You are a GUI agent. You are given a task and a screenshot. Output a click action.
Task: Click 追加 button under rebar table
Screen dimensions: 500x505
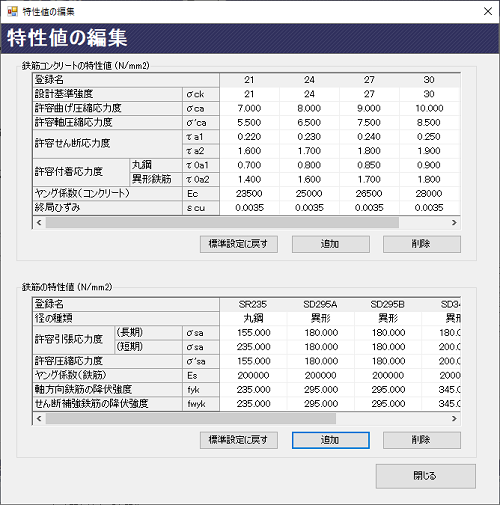tap(331, 440)
